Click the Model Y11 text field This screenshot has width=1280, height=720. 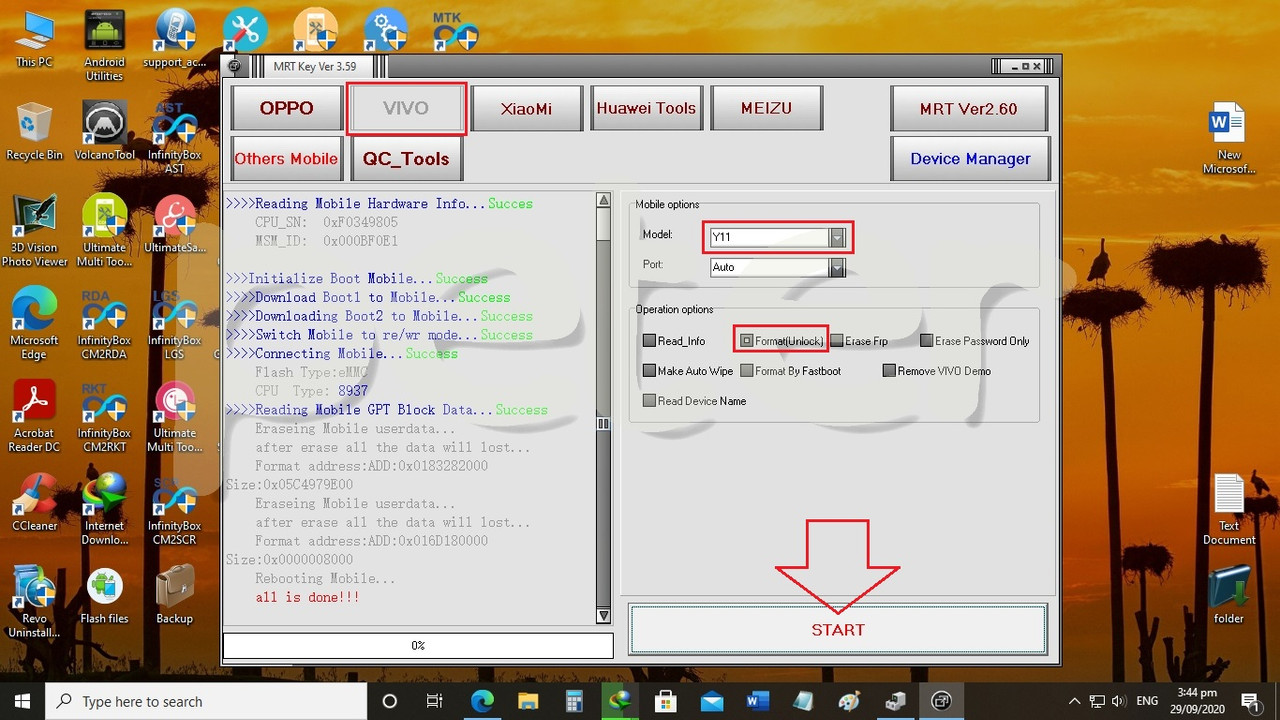(770, 237)
